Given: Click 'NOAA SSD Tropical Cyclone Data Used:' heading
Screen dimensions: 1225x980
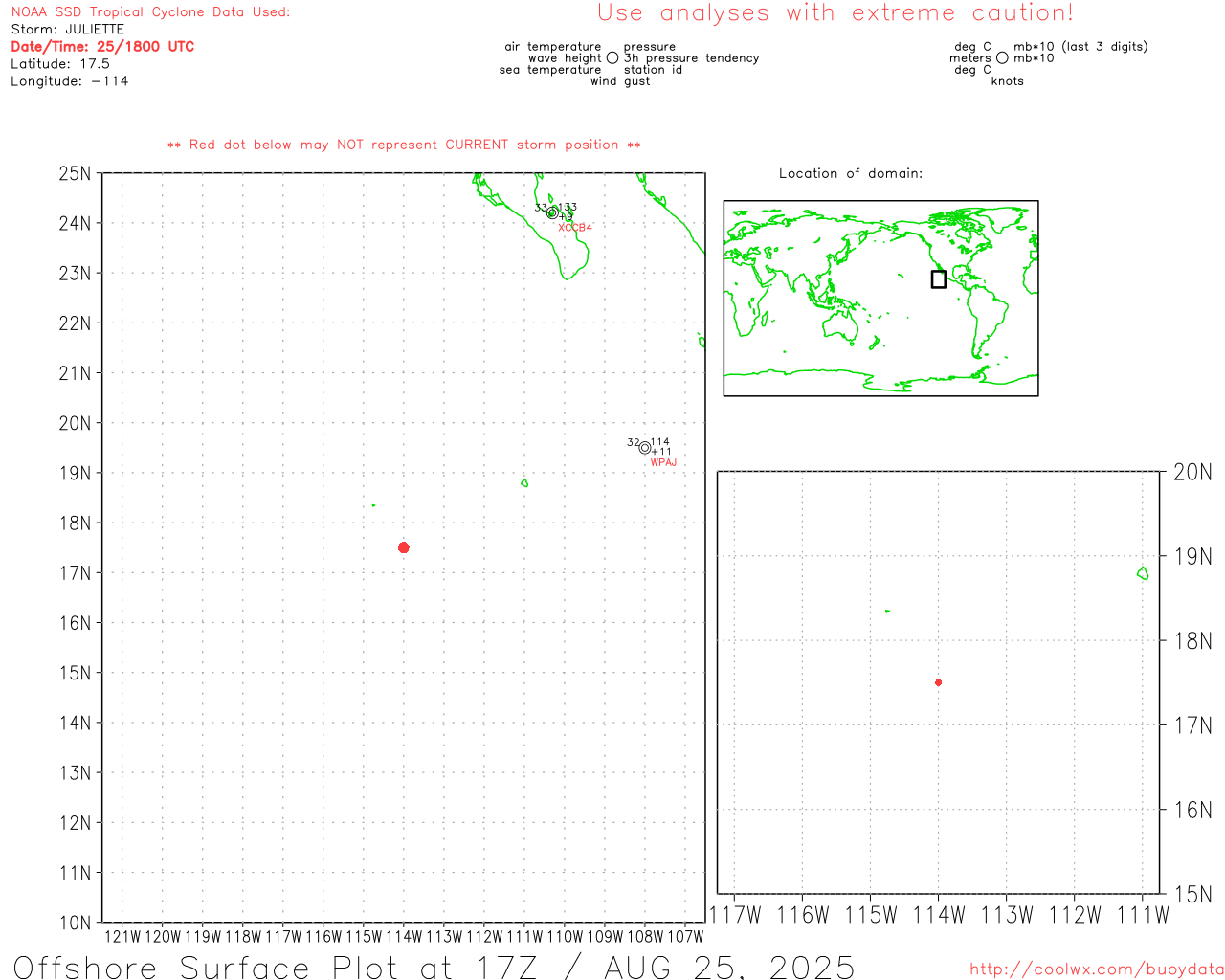Looking at the screenshot, I should point(150,12).
